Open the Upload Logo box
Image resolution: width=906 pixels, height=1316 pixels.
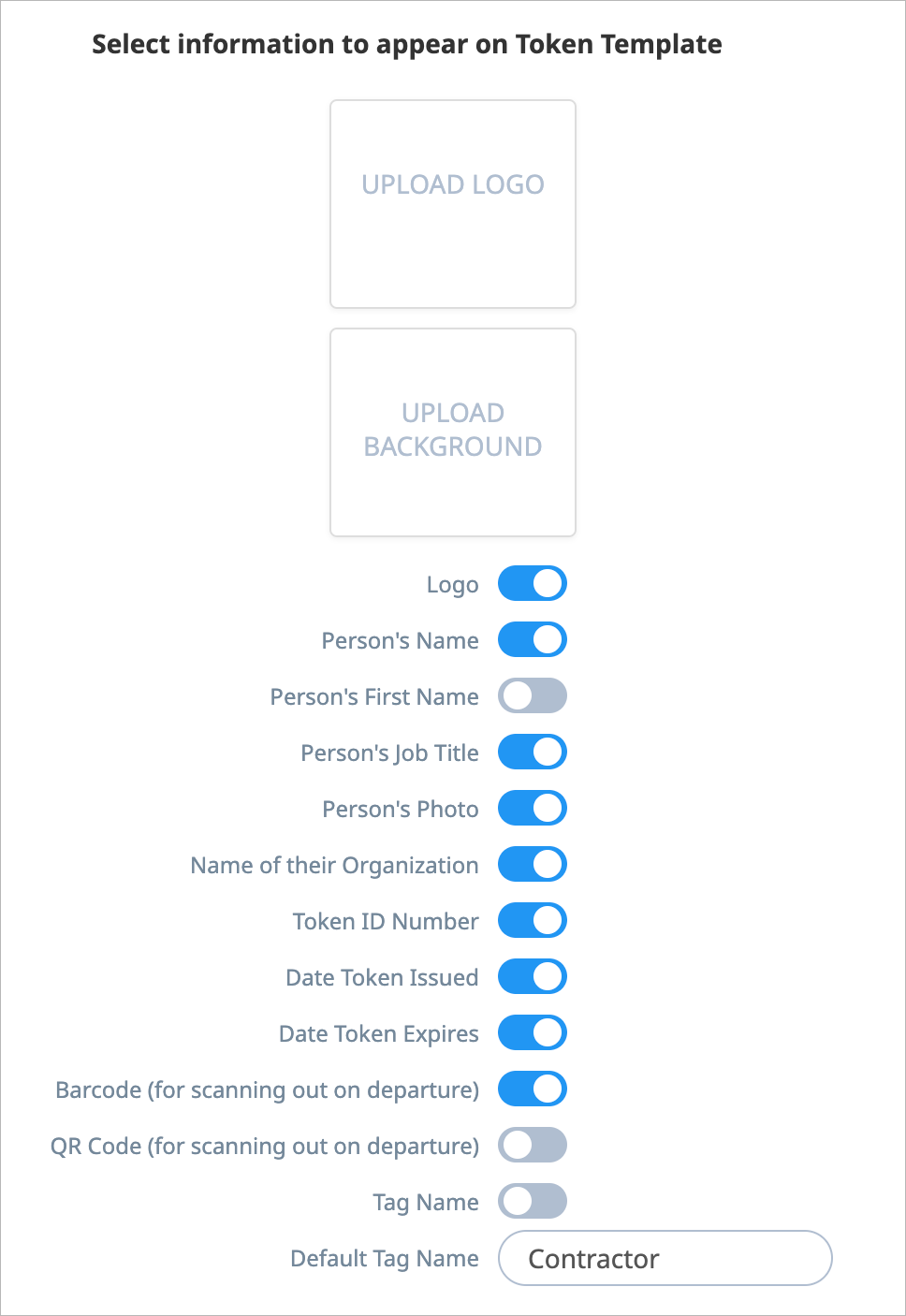pyautogui.click(x=453, y=204)
